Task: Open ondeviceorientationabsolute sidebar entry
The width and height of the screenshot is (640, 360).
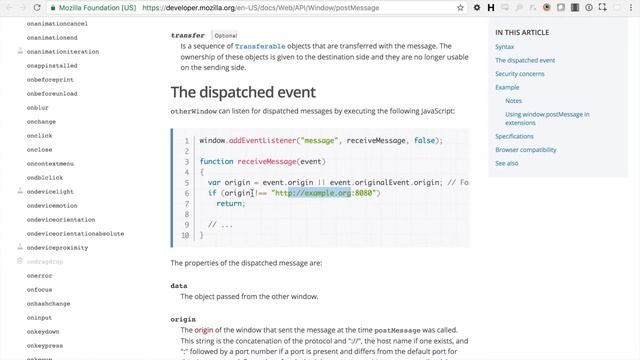Action: coord(76,234)
